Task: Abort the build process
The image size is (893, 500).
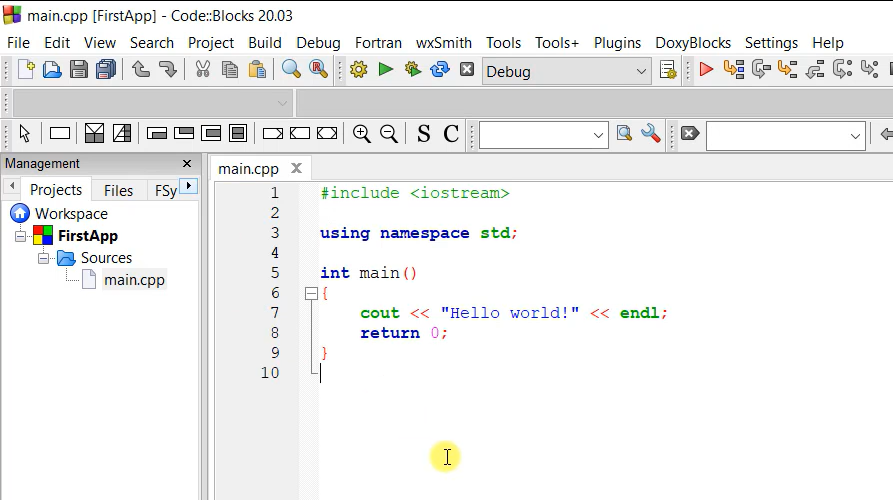Action: (467, 70)
